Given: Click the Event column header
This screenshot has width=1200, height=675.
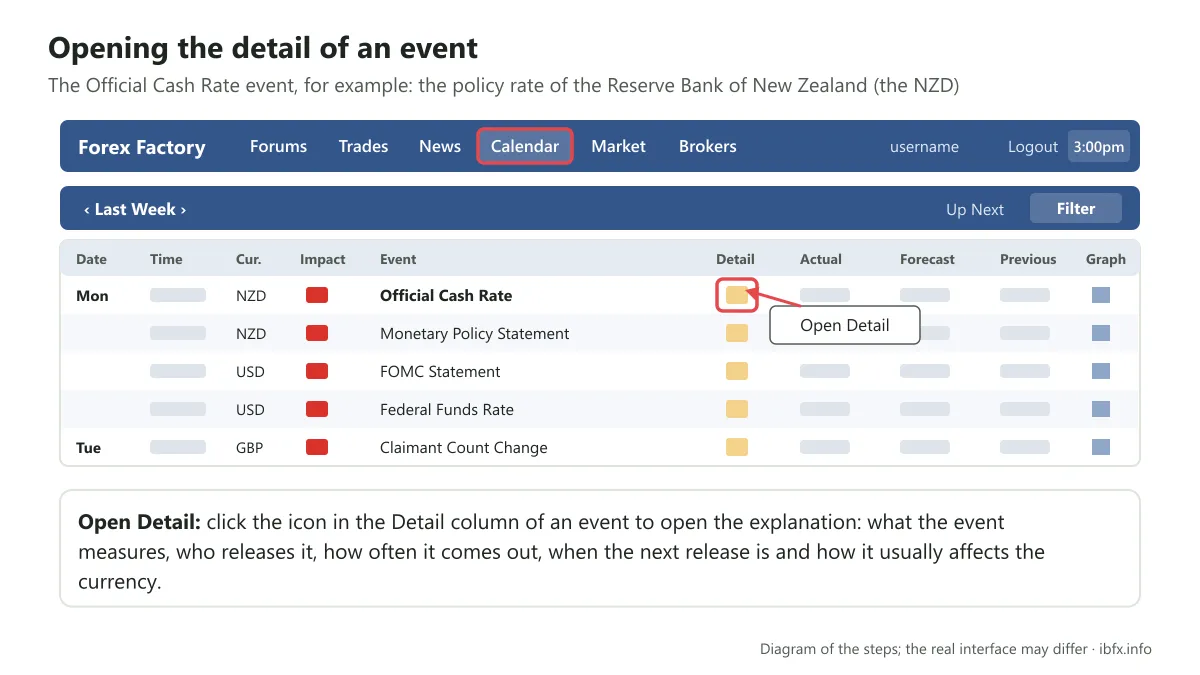Looking at the screenshot, I should 398,259.
